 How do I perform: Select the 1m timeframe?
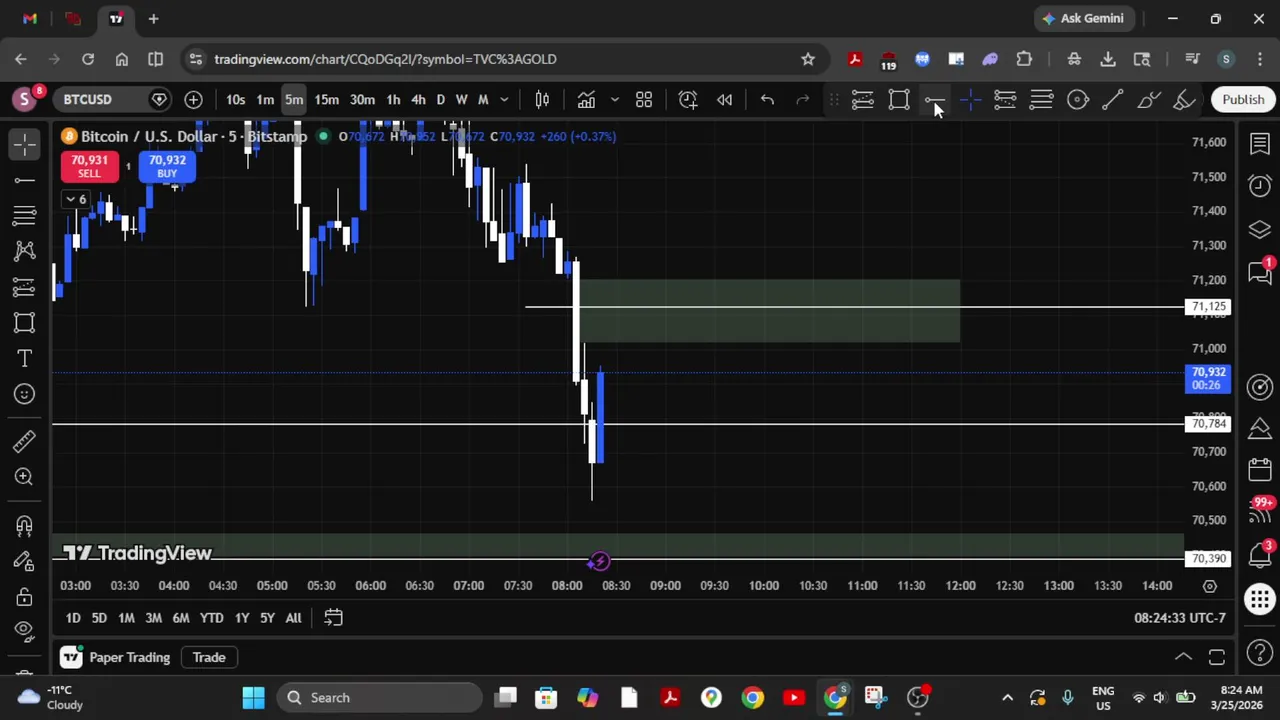[265, 99]
